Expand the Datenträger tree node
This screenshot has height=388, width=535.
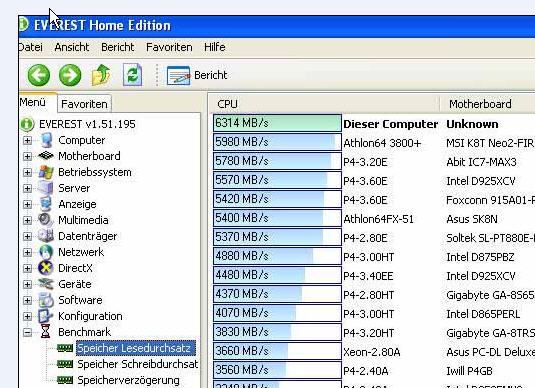[x=27, y=236]
